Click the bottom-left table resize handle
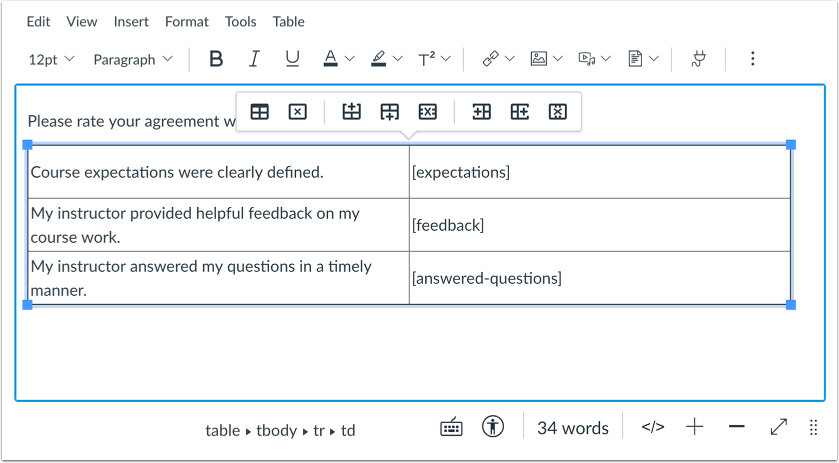This screenshot has width=839, height=463. [x=27, y=305]
